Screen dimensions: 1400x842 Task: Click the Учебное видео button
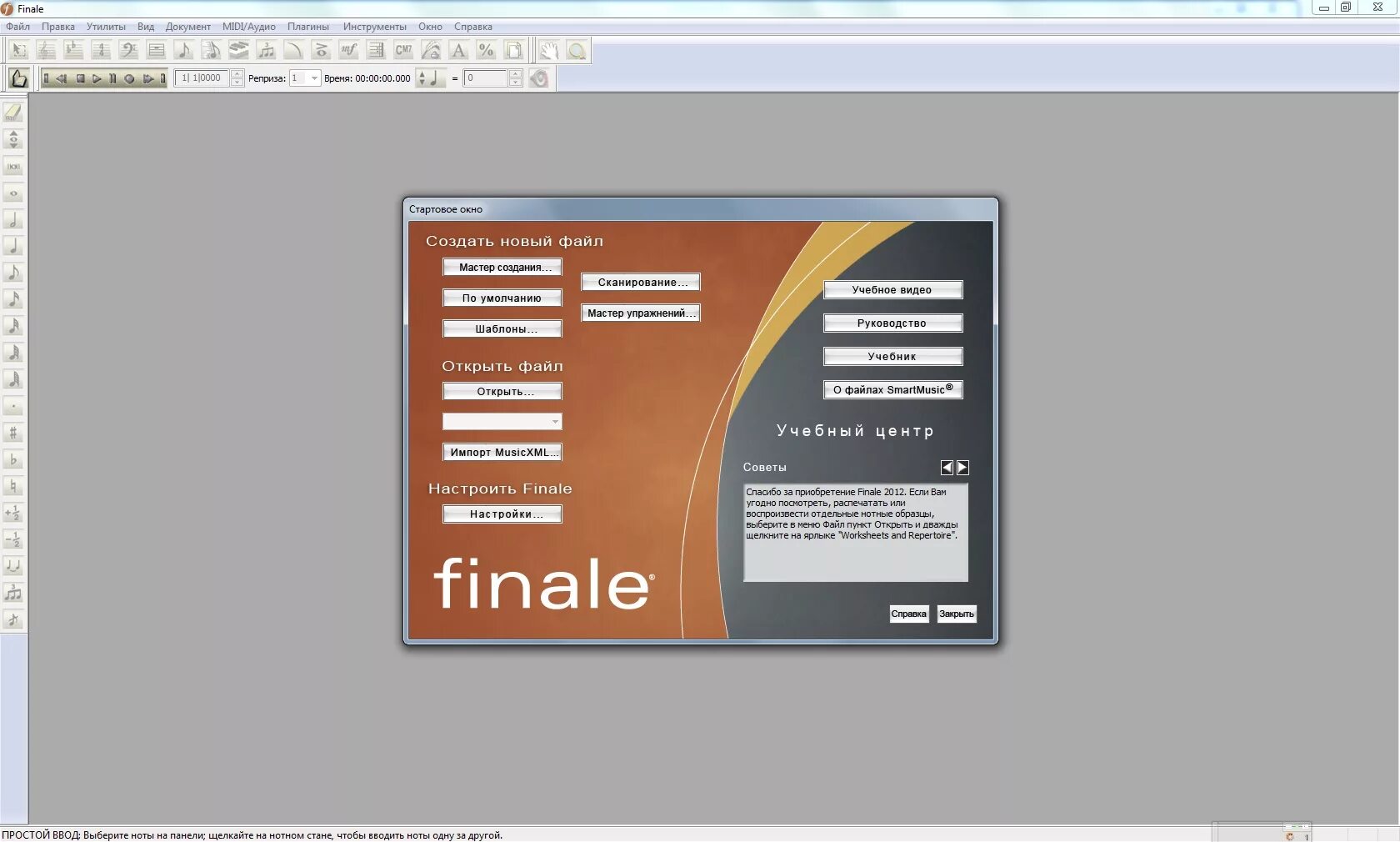click(893, 289)
